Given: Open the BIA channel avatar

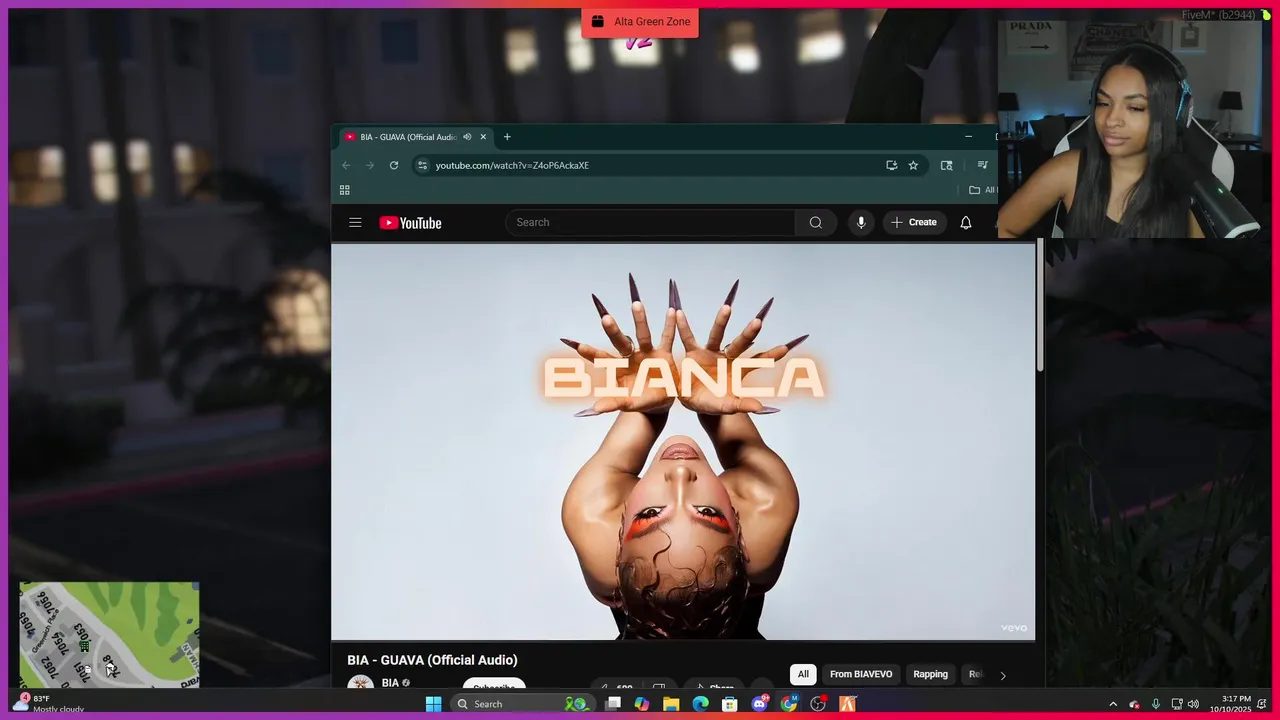Looking at the screenshot, I should 360,682.
